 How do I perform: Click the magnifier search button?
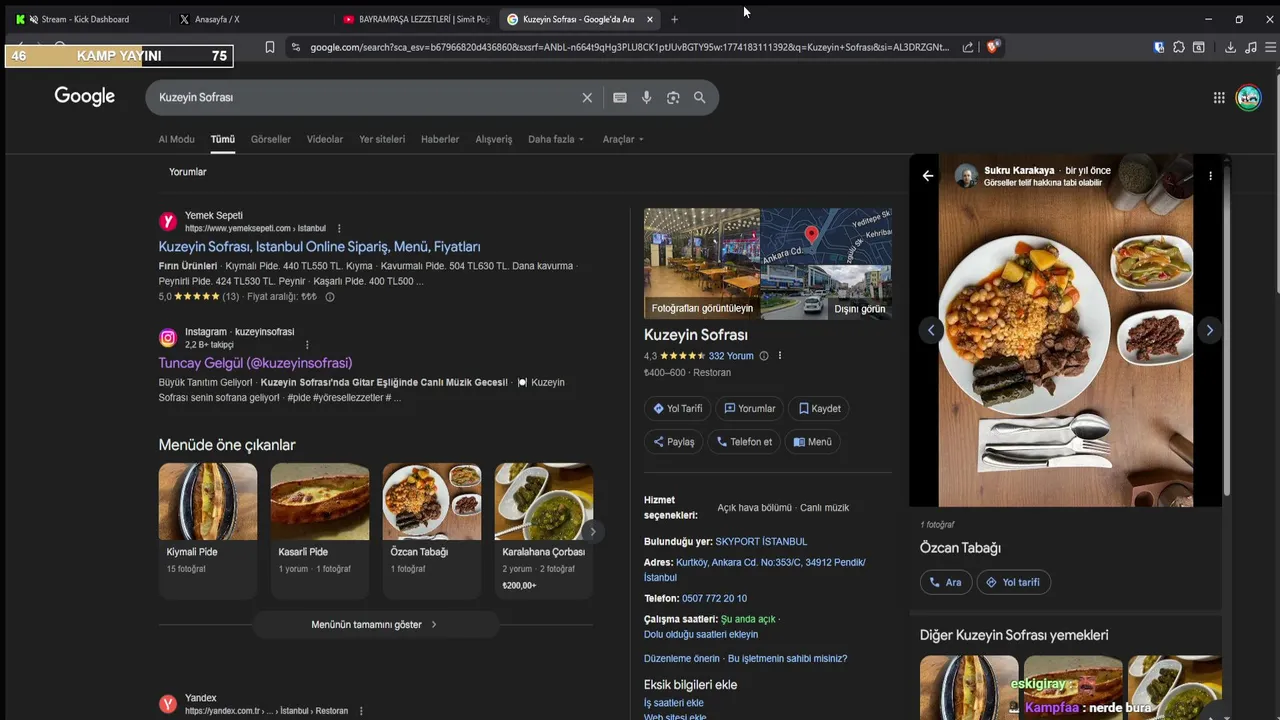tap(700, 98)
